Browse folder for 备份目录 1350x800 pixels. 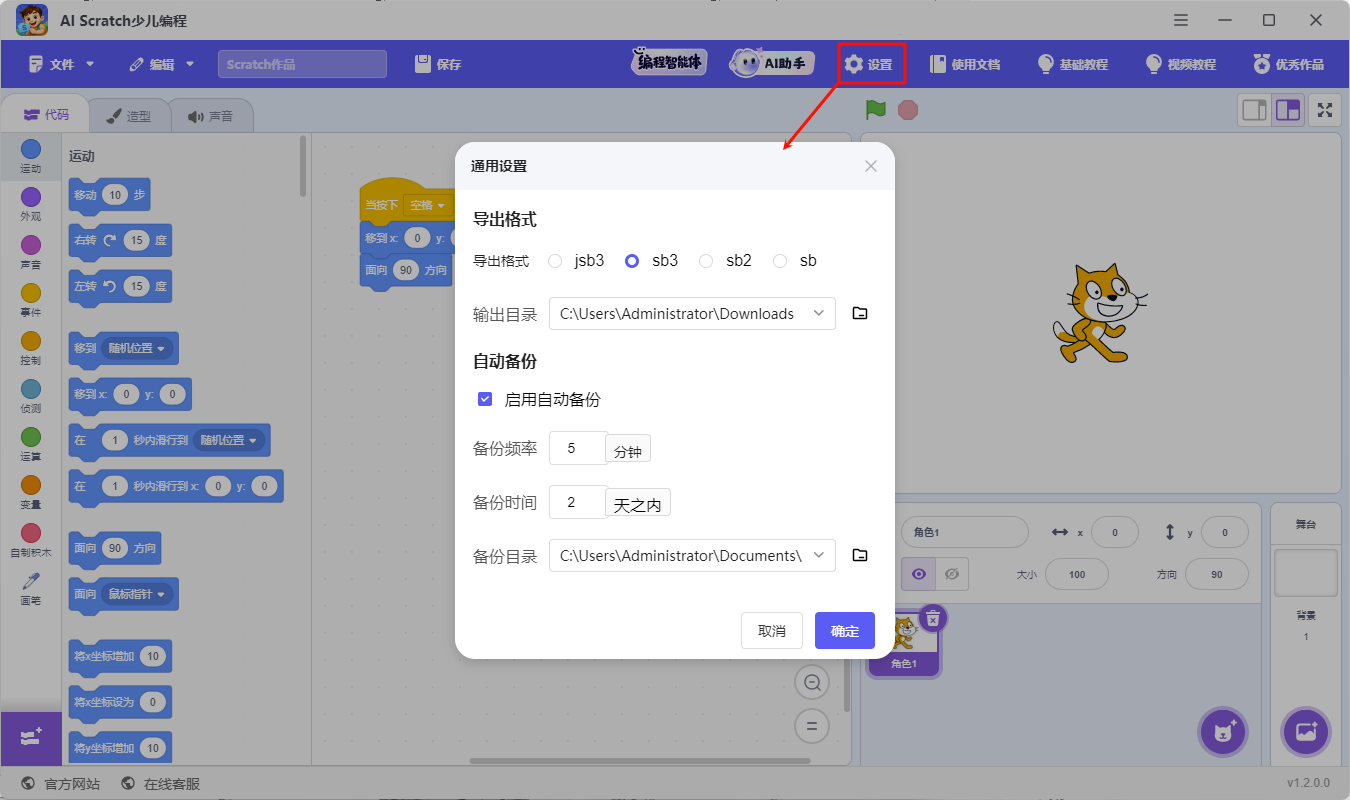[860, 555]
